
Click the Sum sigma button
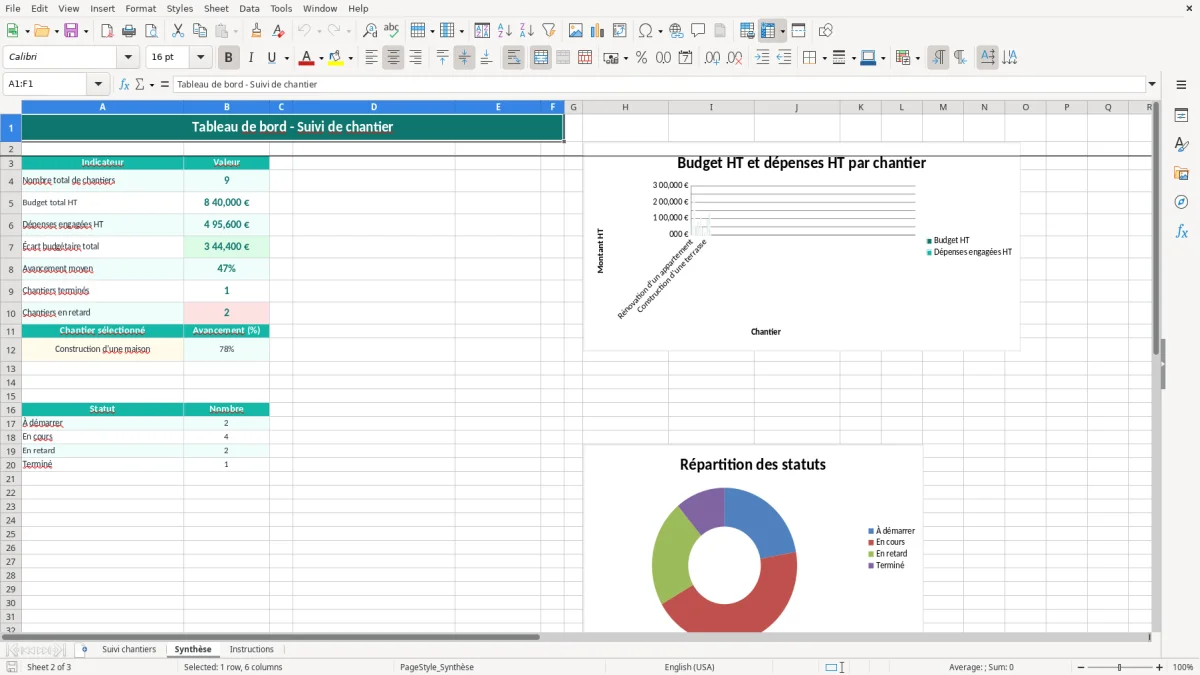140,84
